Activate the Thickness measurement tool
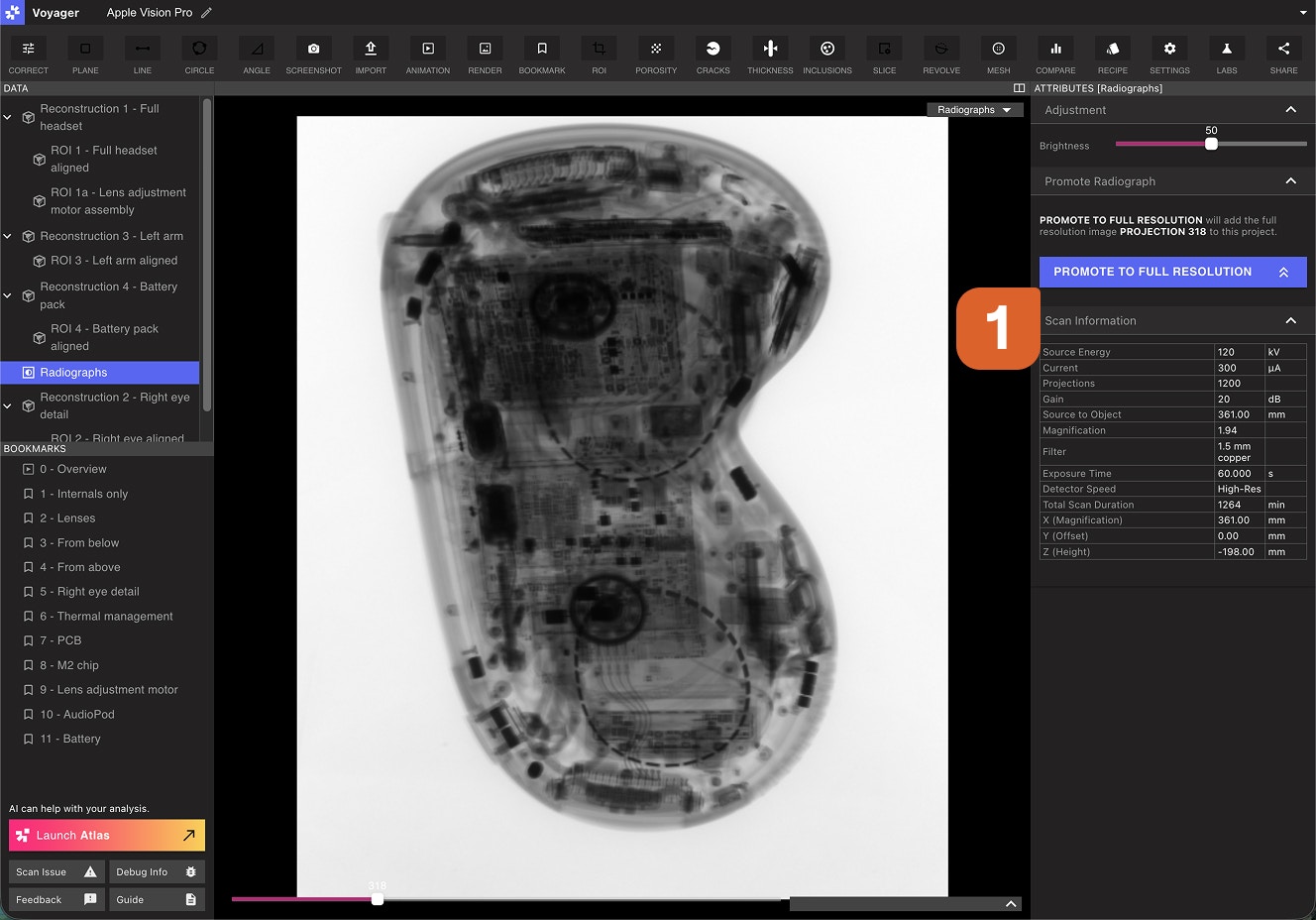Image resolution: width=1316 pixels, height=920 pixels. click(x=770, y=50)
